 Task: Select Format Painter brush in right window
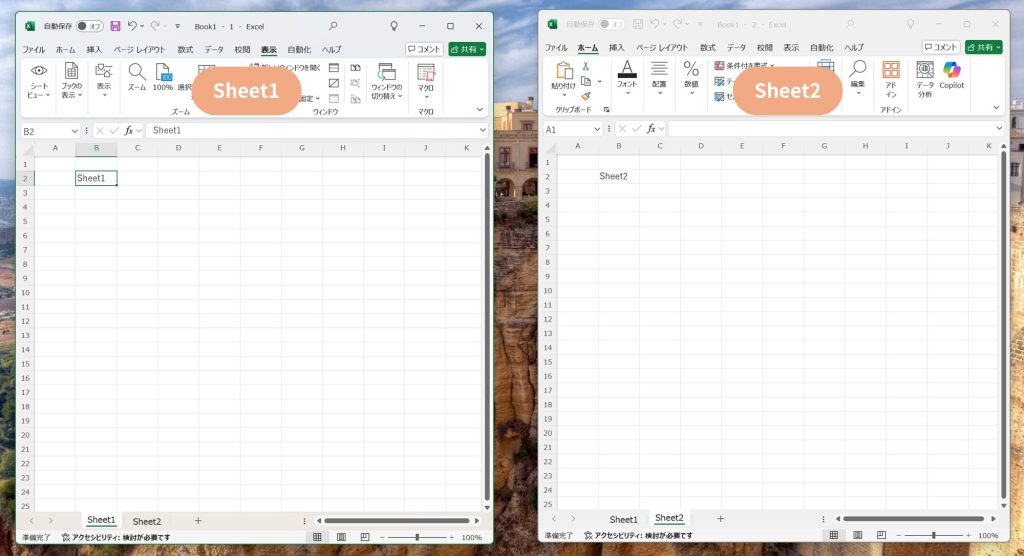[586, 96]
